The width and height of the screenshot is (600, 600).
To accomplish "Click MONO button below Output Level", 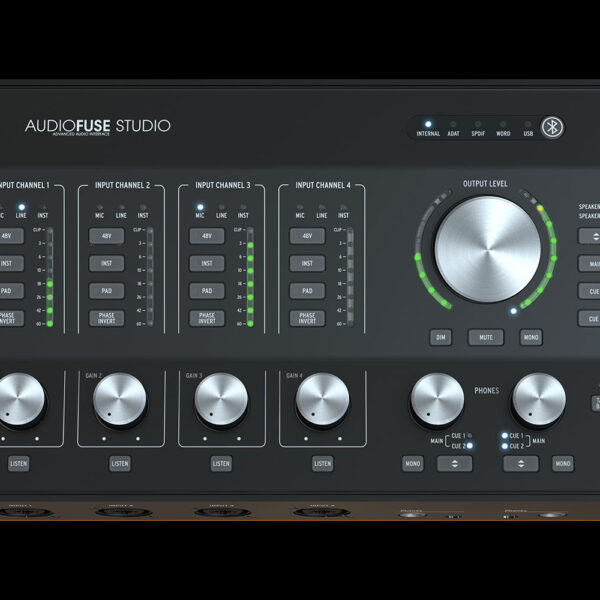I will 531,338.
